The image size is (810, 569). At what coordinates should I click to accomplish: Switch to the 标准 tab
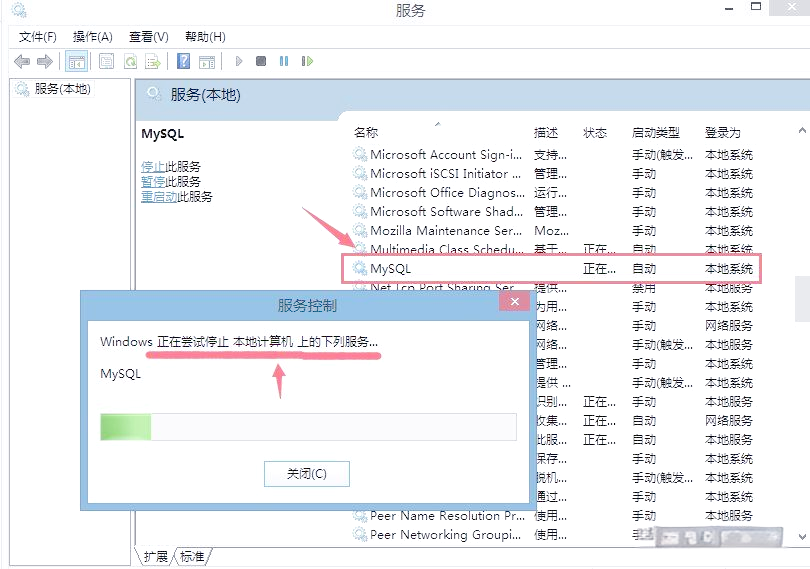tap(192, 556)
